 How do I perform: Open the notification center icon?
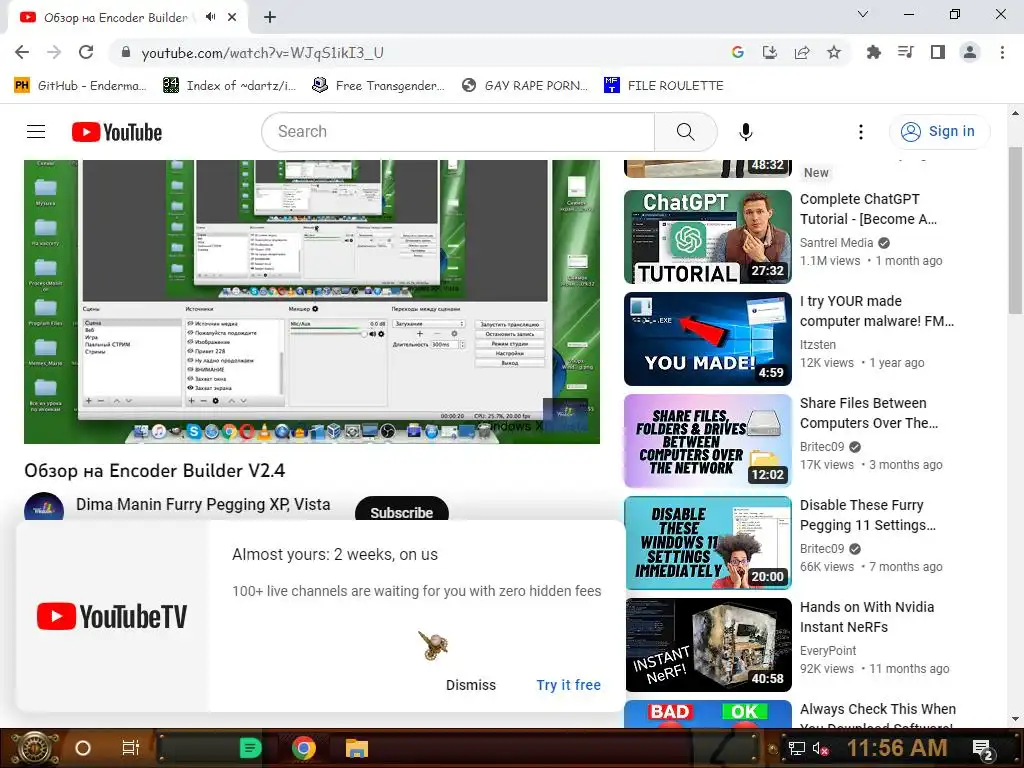[983, 750]
